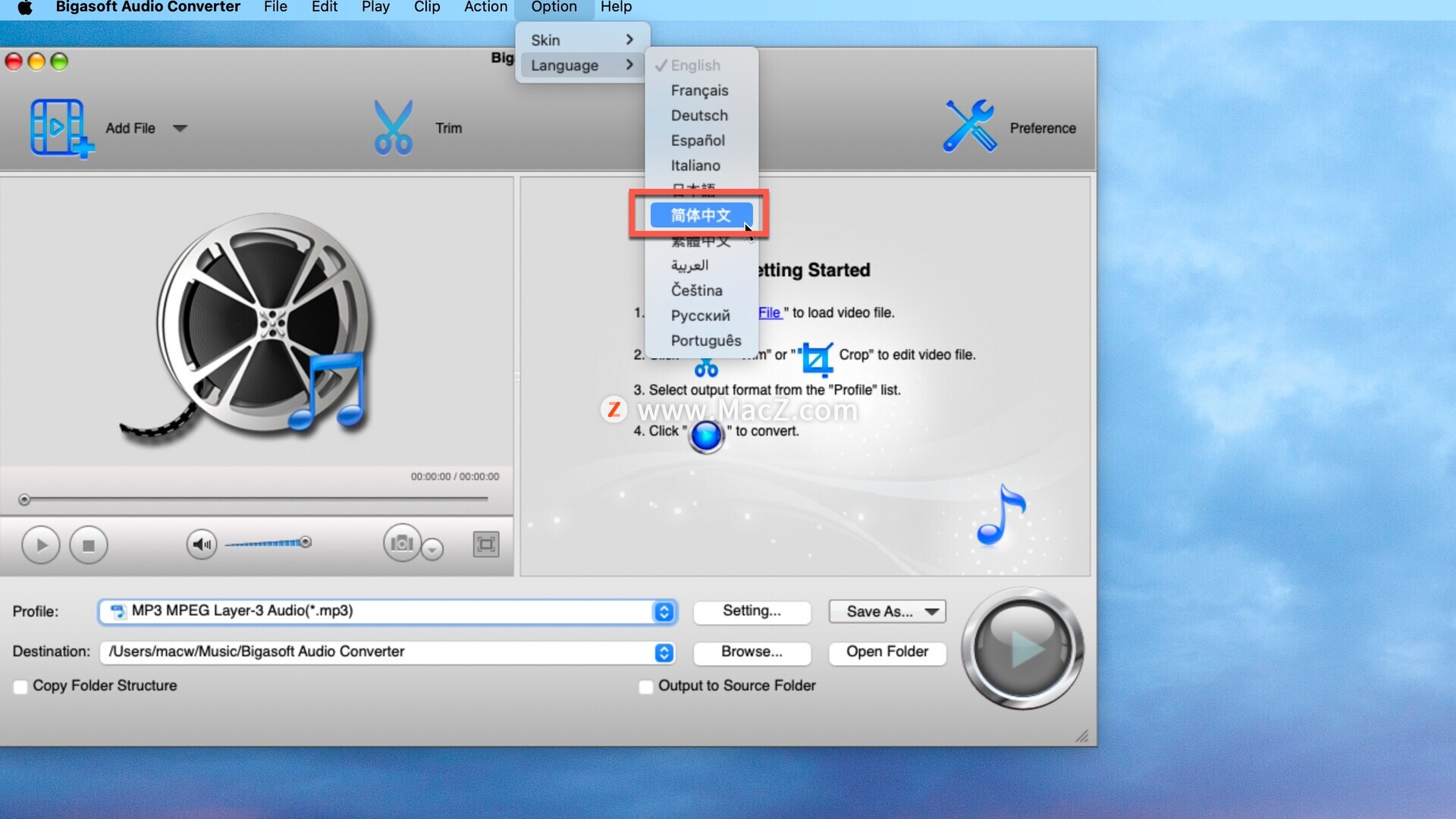Select Italiano language

pyautogui.click(x=701, y=165)
